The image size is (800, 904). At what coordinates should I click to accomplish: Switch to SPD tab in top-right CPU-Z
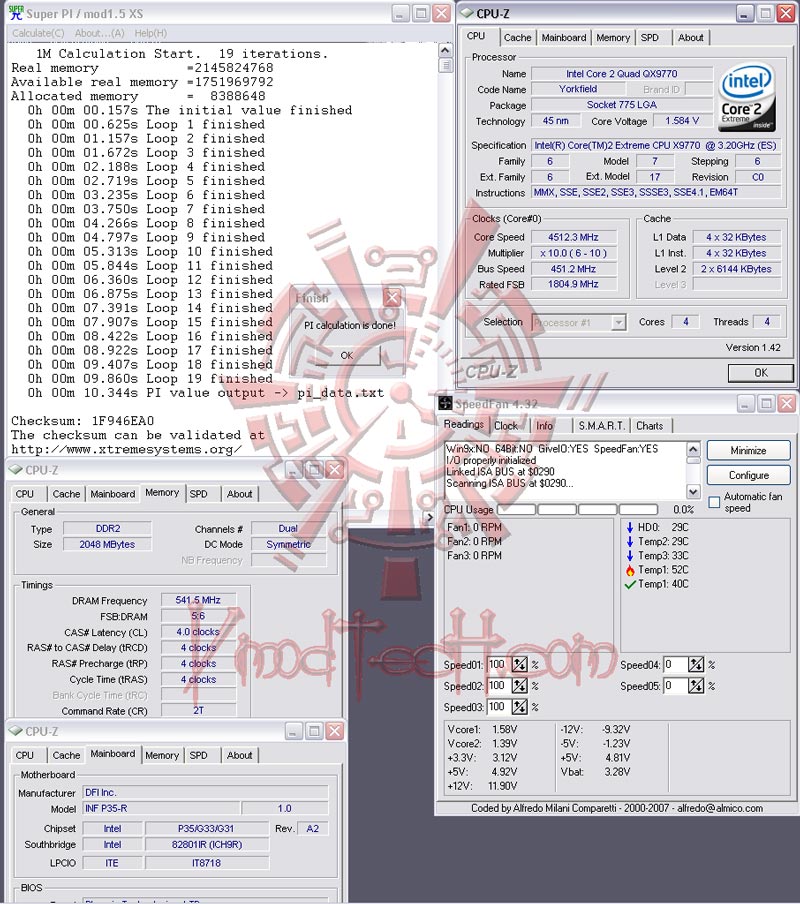(650, 37)
